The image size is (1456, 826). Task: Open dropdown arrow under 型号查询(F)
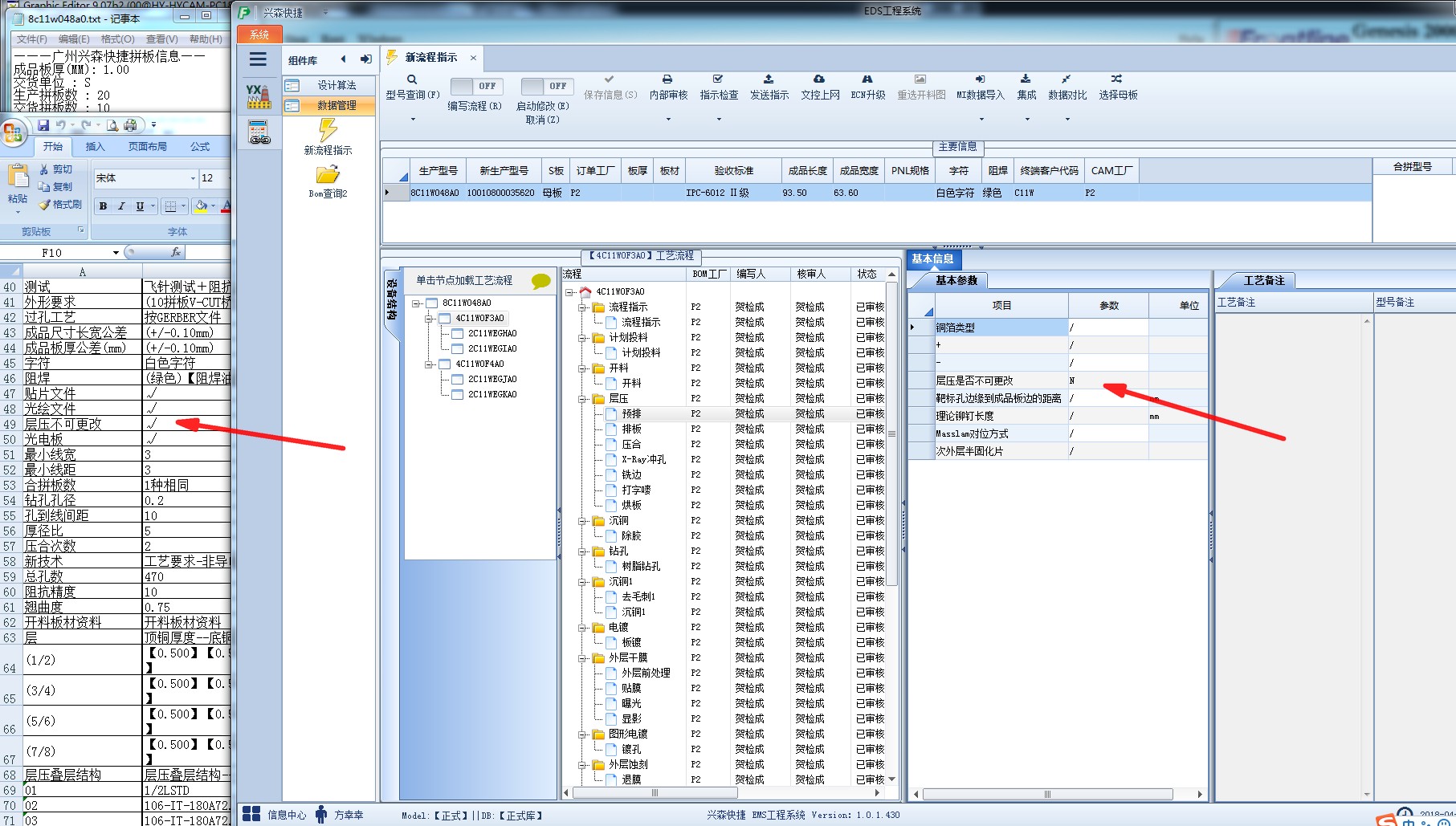[x=413, y=120]
